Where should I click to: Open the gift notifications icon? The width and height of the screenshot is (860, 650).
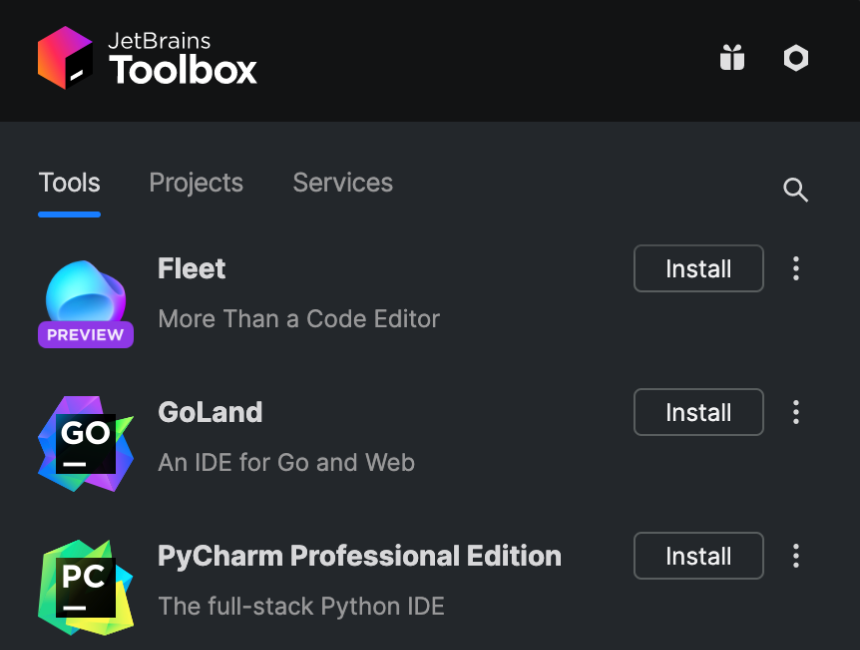click(x=731, y=58)
